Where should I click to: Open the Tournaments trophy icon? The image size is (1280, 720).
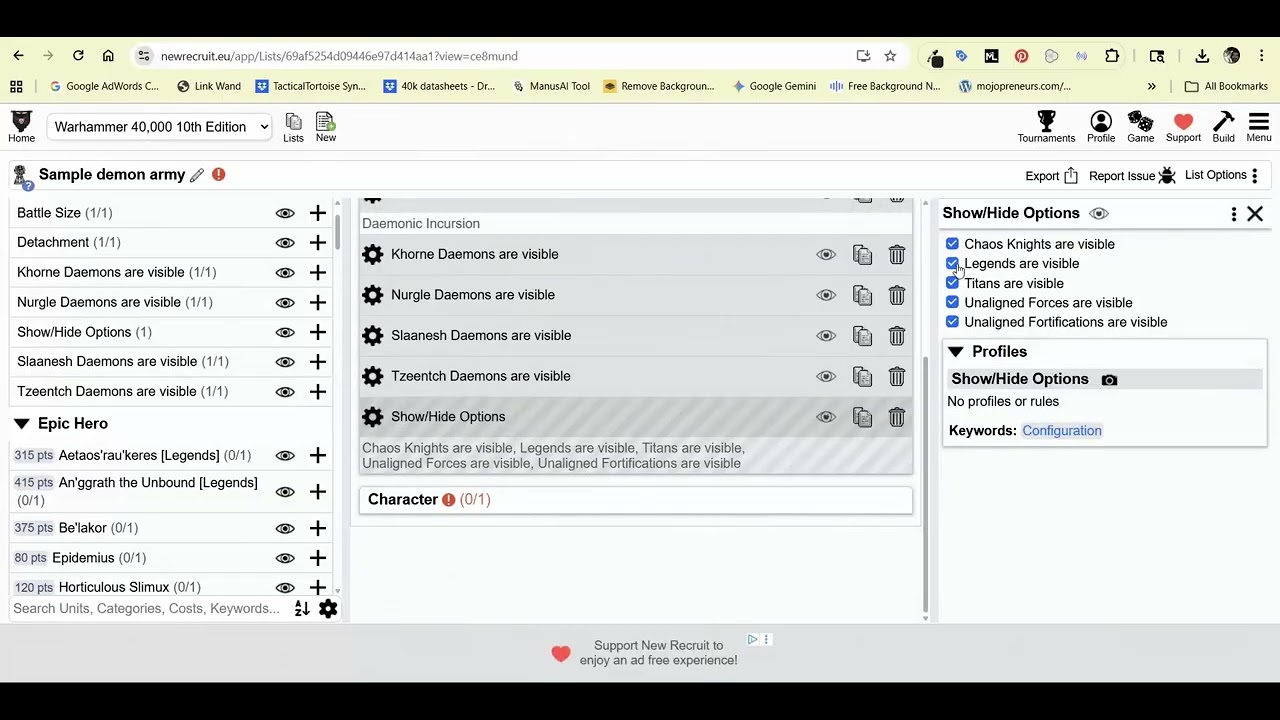[x=1046, y=127]
